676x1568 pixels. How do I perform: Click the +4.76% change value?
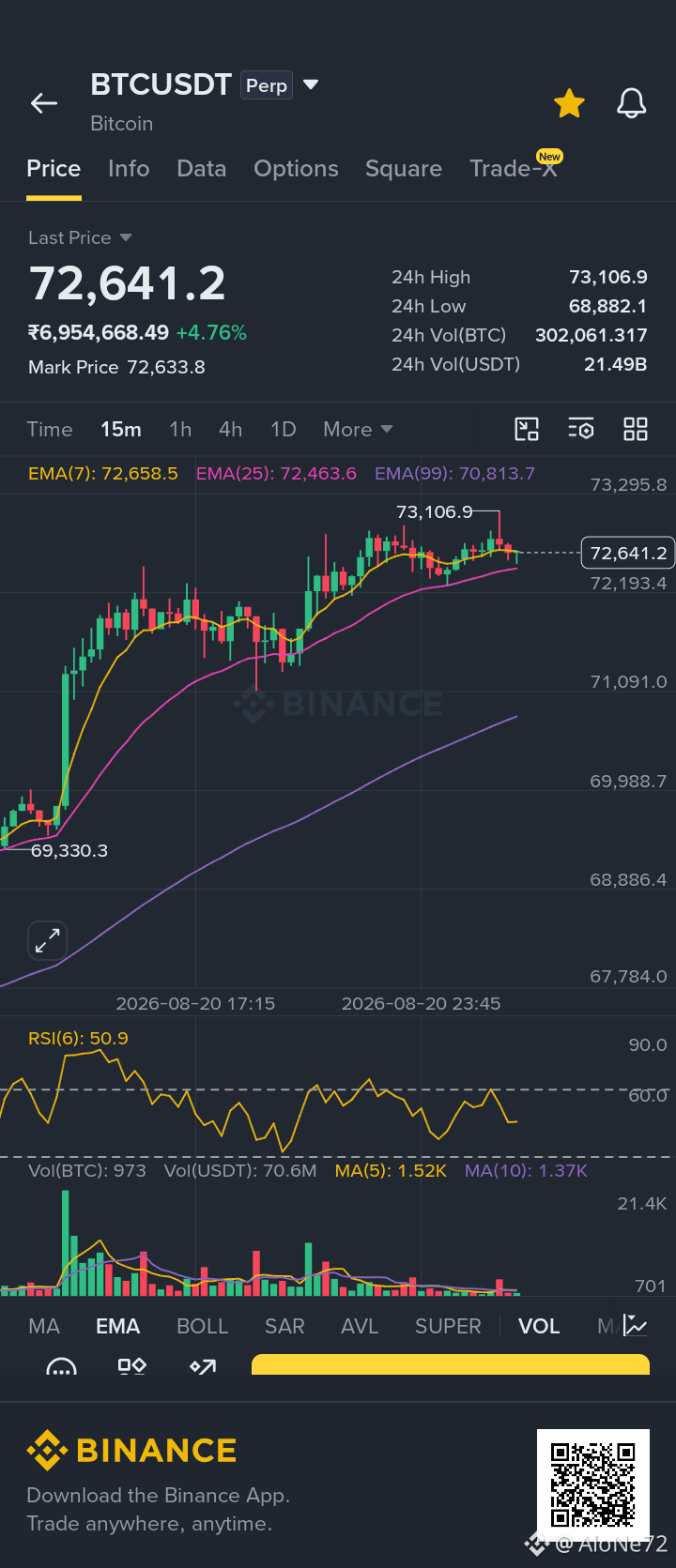[x=211, y=333]
